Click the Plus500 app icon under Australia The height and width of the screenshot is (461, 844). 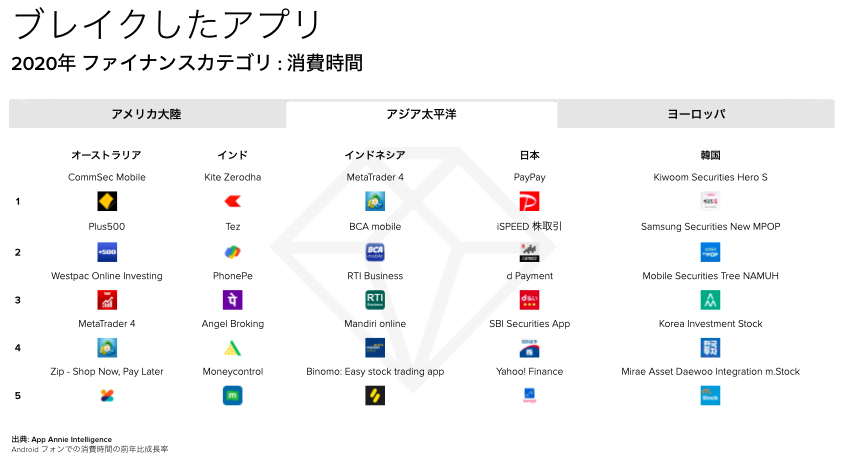tap(107, 252)
